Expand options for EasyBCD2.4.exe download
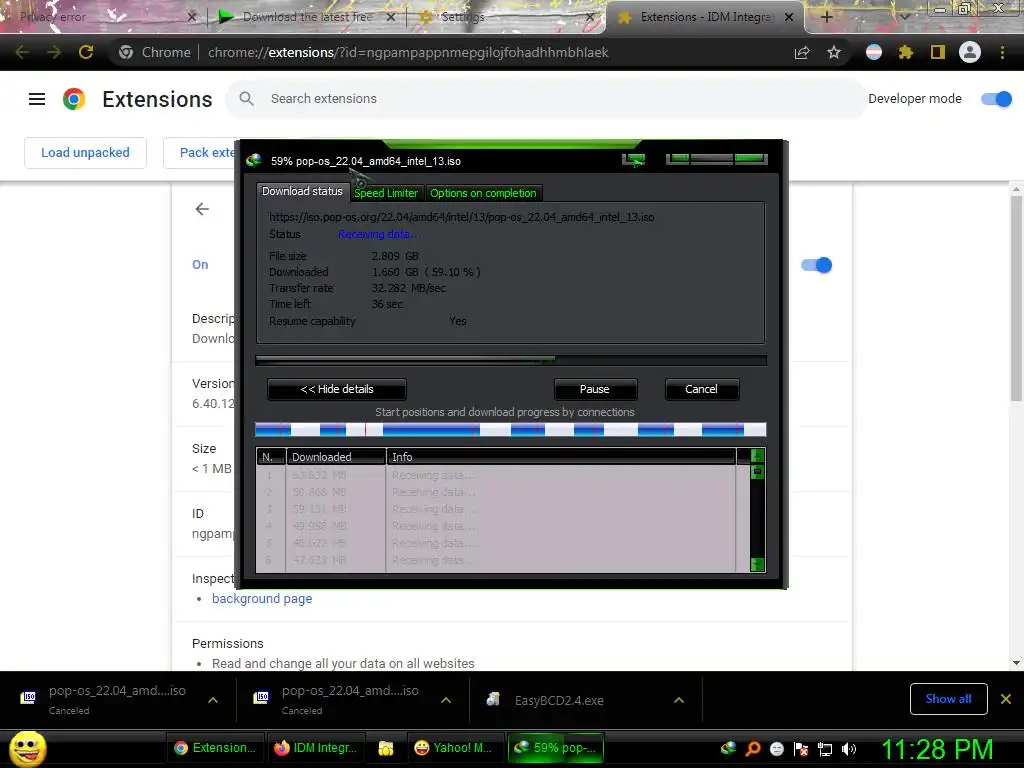This screenshot has width=1024, height=768. pos(679,700)
